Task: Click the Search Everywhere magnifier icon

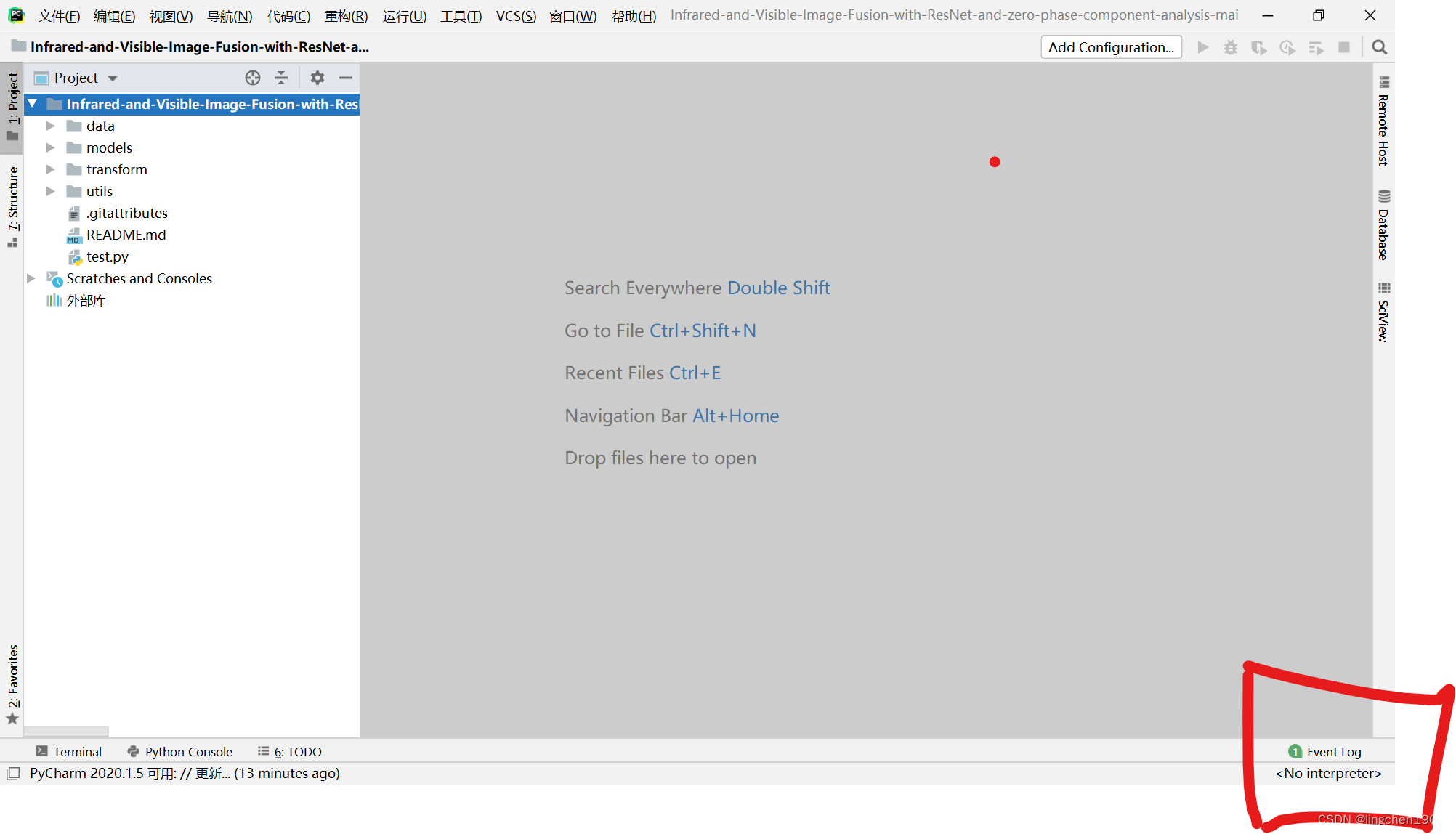Action: point(1379,47)
